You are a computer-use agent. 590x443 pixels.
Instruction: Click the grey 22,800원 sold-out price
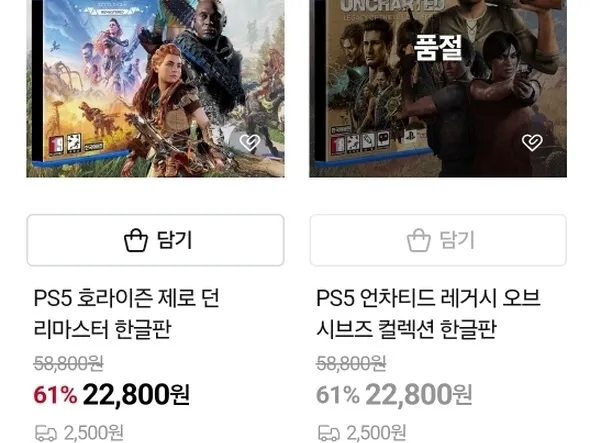click(x=418, y=394)
